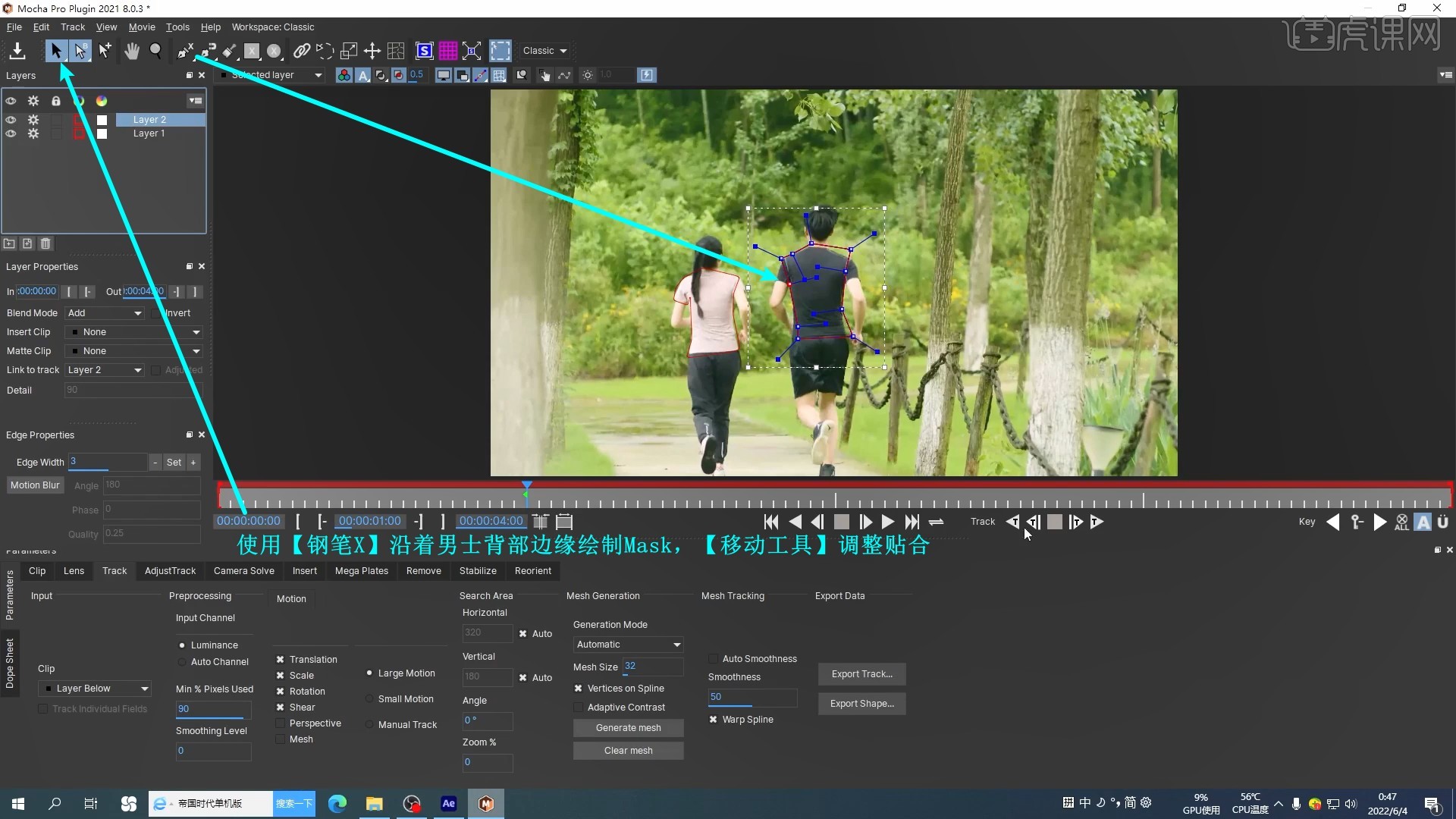Open the Blend Mode dropdown
This screenshot has width=1456, height=819.
(105, 313)
